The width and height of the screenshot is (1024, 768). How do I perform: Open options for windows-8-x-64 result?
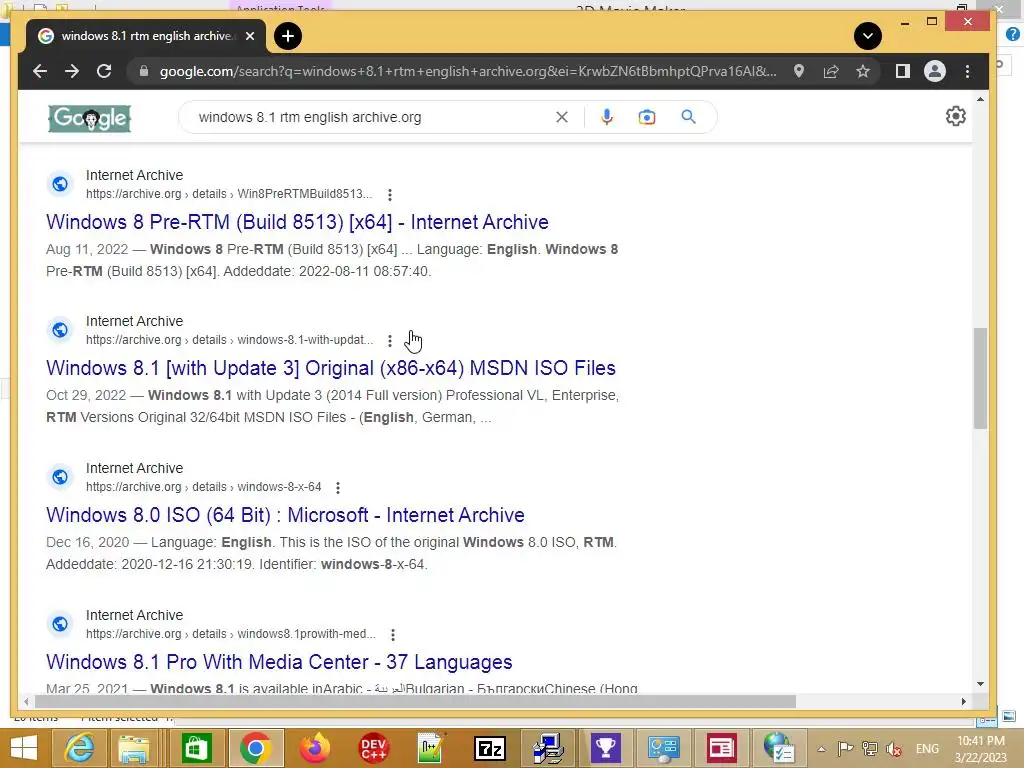(338, 488)
